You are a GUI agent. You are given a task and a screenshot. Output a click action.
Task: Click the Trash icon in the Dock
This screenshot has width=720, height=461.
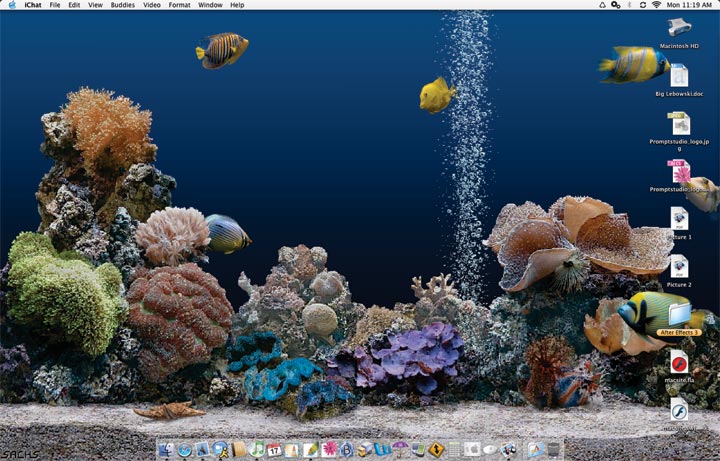[x=553, y=450]
